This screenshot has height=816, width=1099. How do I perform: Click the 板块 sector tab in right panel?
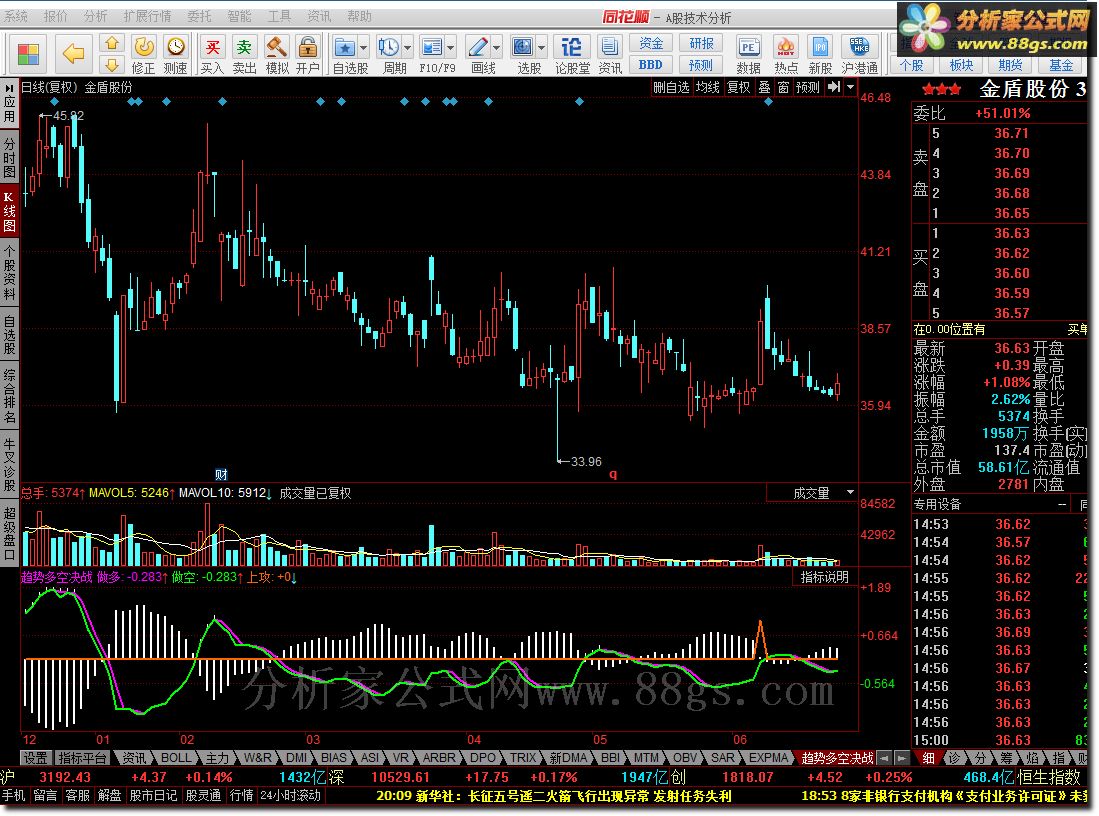point(961,65)
